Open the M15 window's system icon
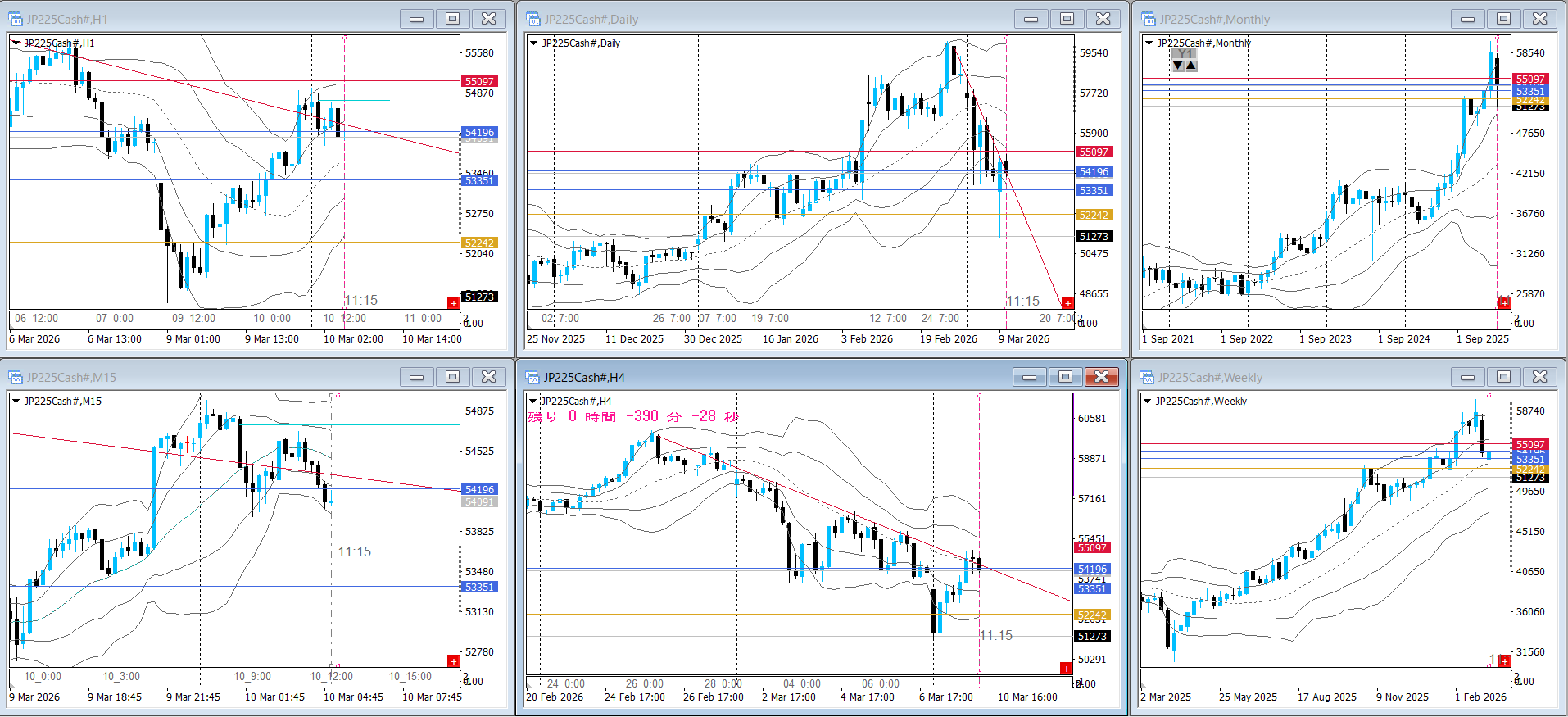The width and height of the screenshot is (1568, 717). pos(16,377)
